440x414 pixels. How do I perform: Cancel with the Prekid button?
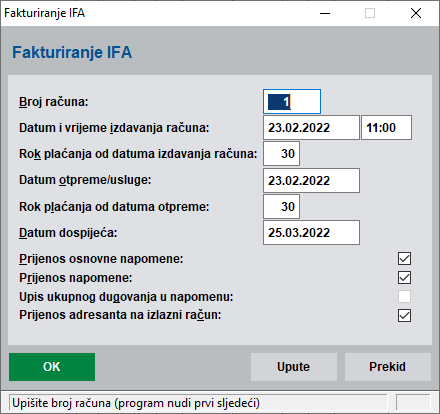[x=388, y=367]
